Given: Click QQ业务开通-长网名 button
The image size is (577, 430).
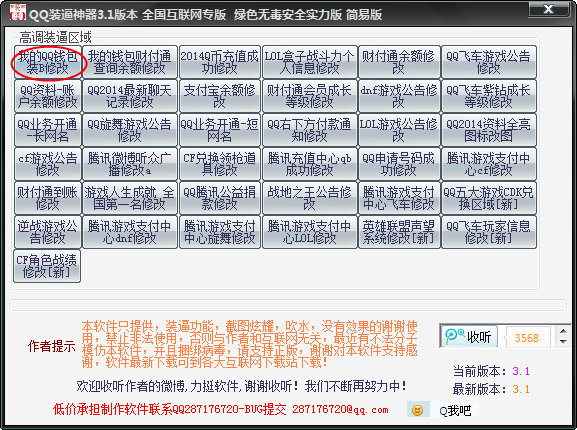Looking at the screenshot, I should click(47, 130).
